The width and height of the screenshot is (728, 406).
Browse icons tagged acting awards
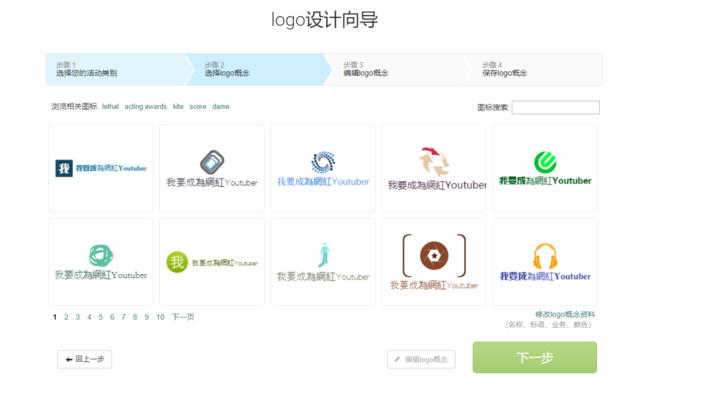click(145, 106)
